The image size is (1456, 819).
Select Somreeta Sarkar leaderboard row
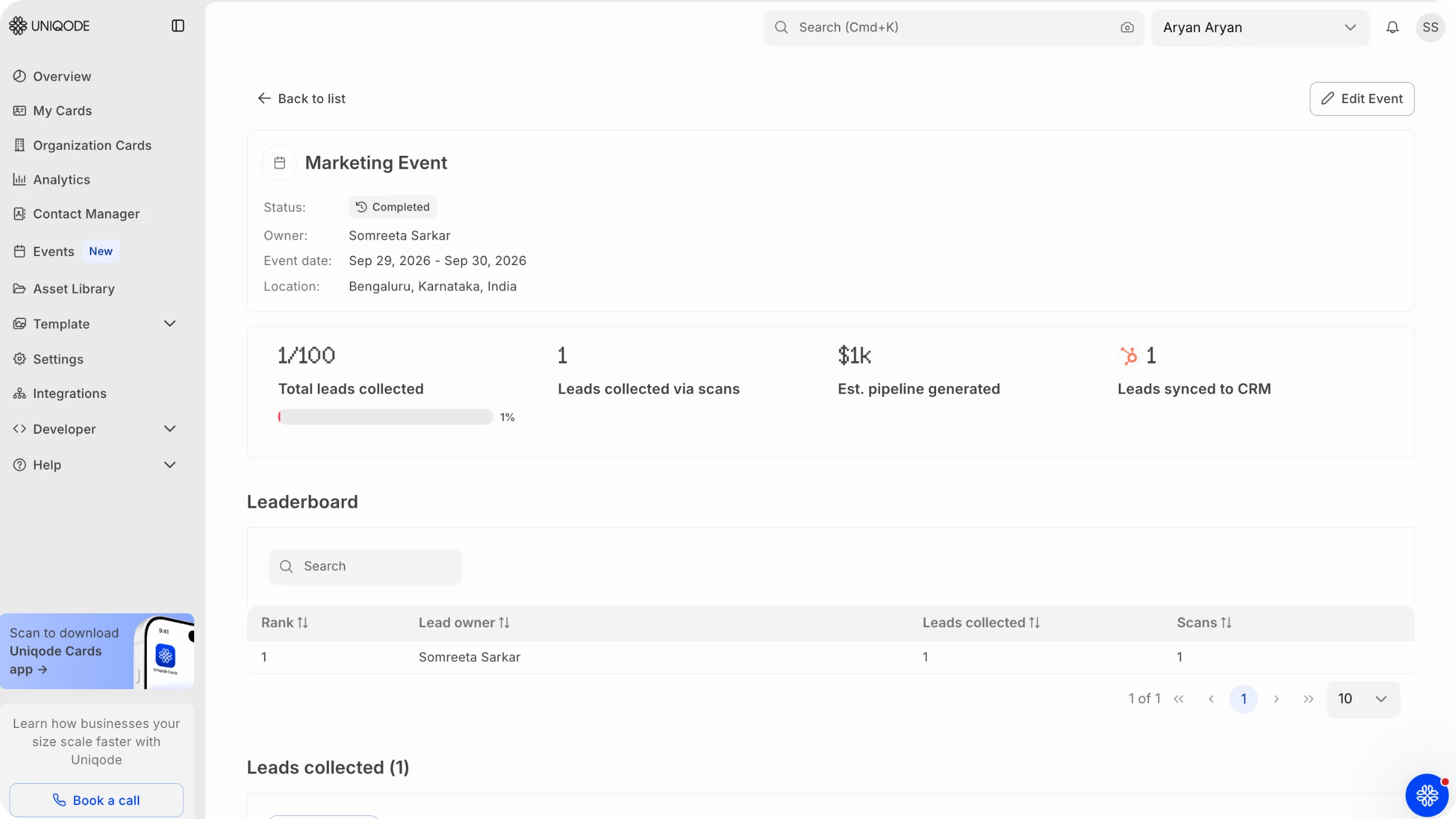(x=831, y=657)
